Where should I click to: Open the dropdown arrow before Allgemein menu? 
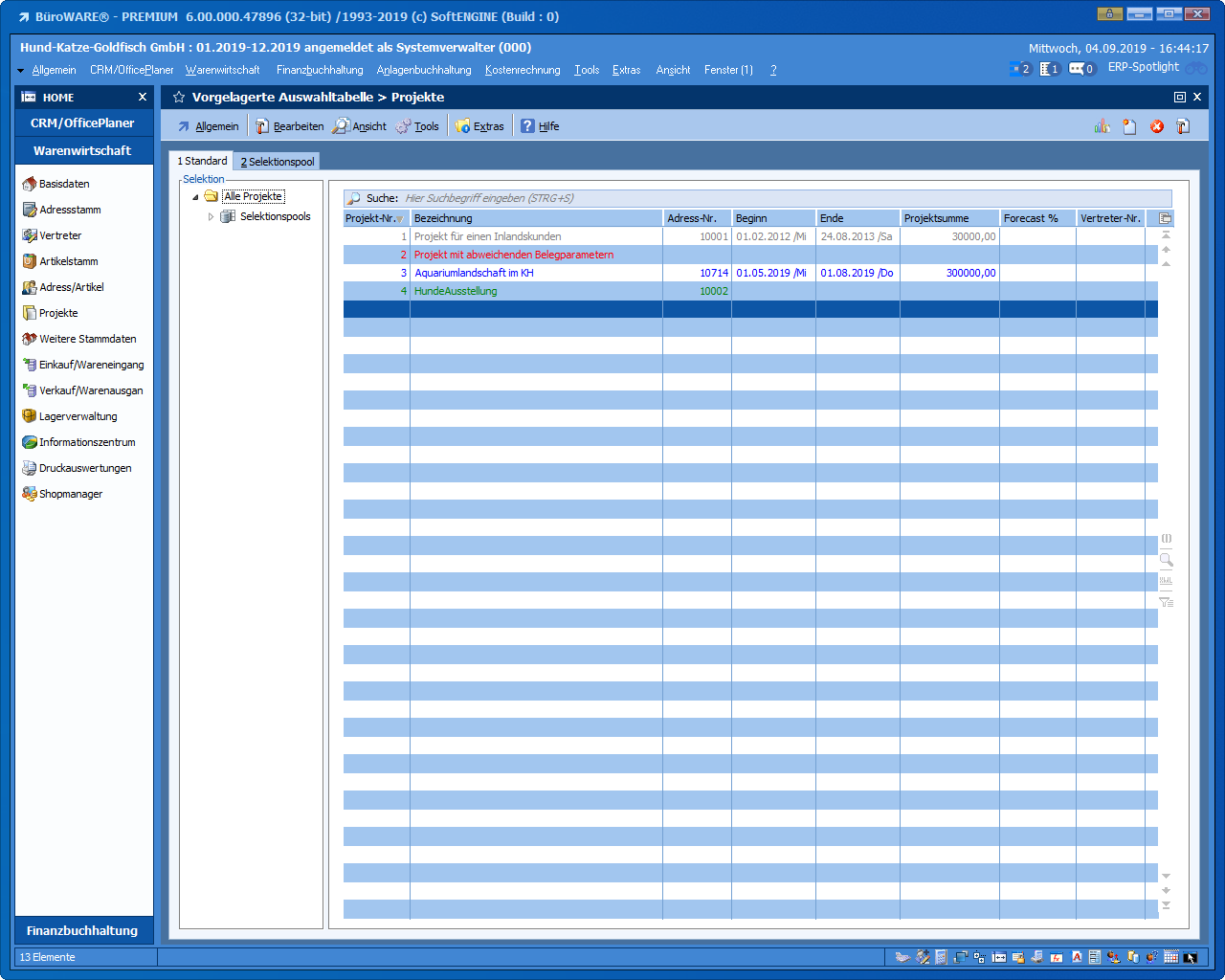(21, 71)
